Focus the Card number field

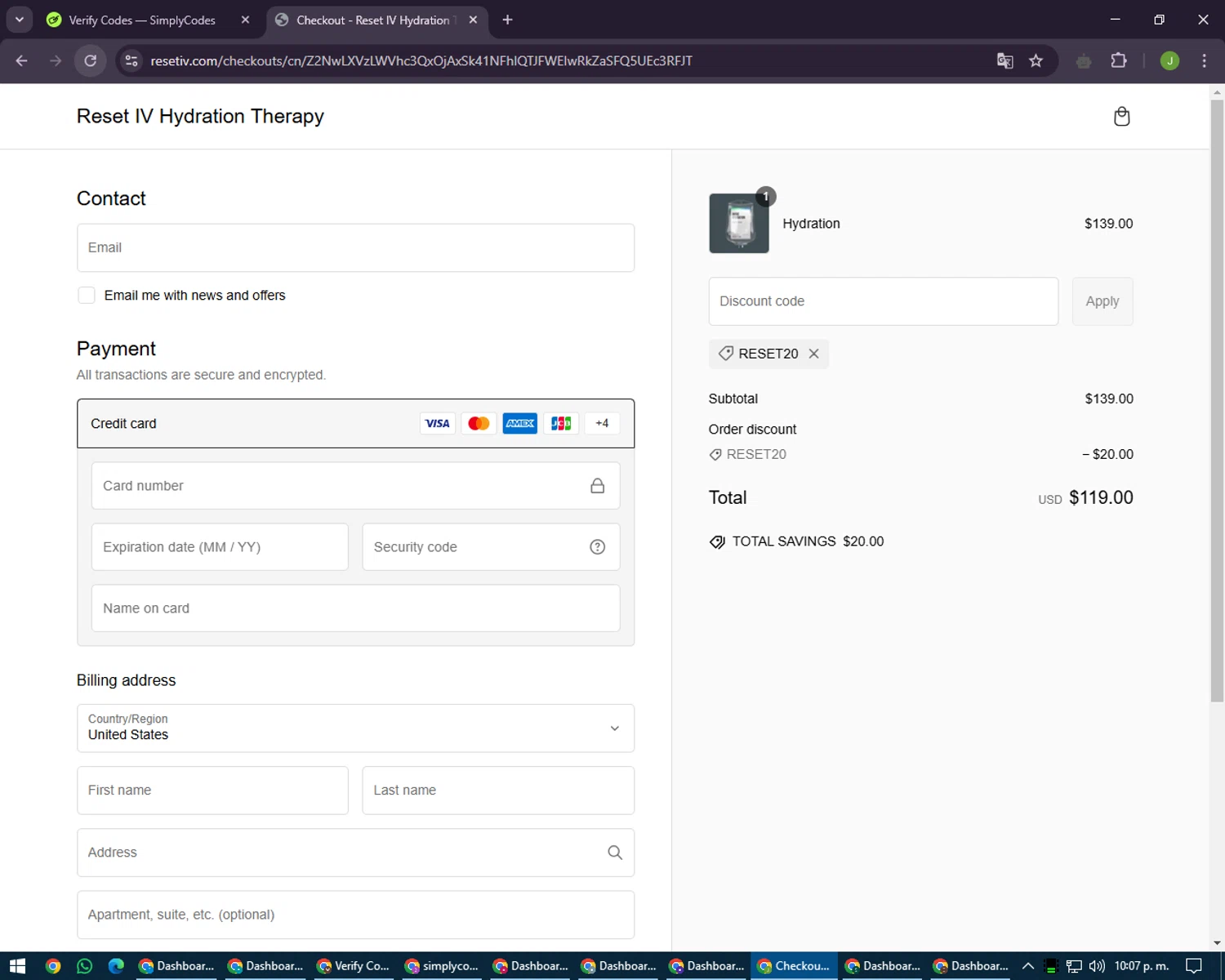(355, 486)
